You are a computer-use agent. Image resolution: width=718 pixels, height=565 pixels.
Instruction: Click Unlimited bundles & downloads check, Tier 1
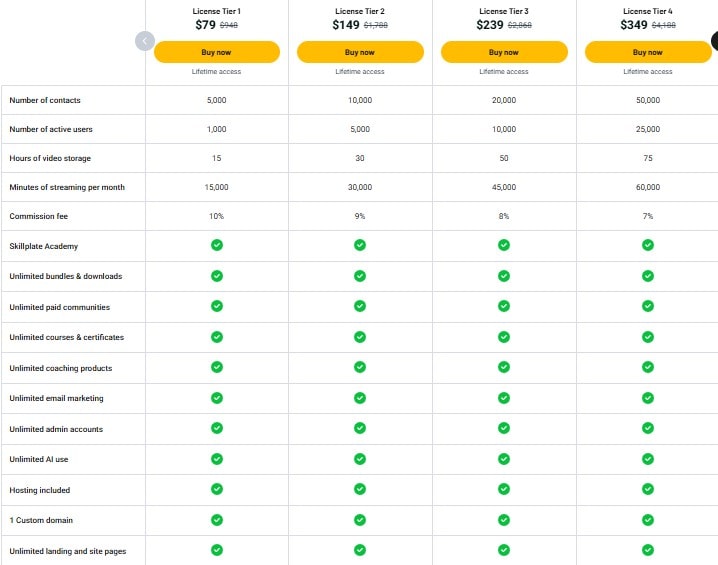217,276
